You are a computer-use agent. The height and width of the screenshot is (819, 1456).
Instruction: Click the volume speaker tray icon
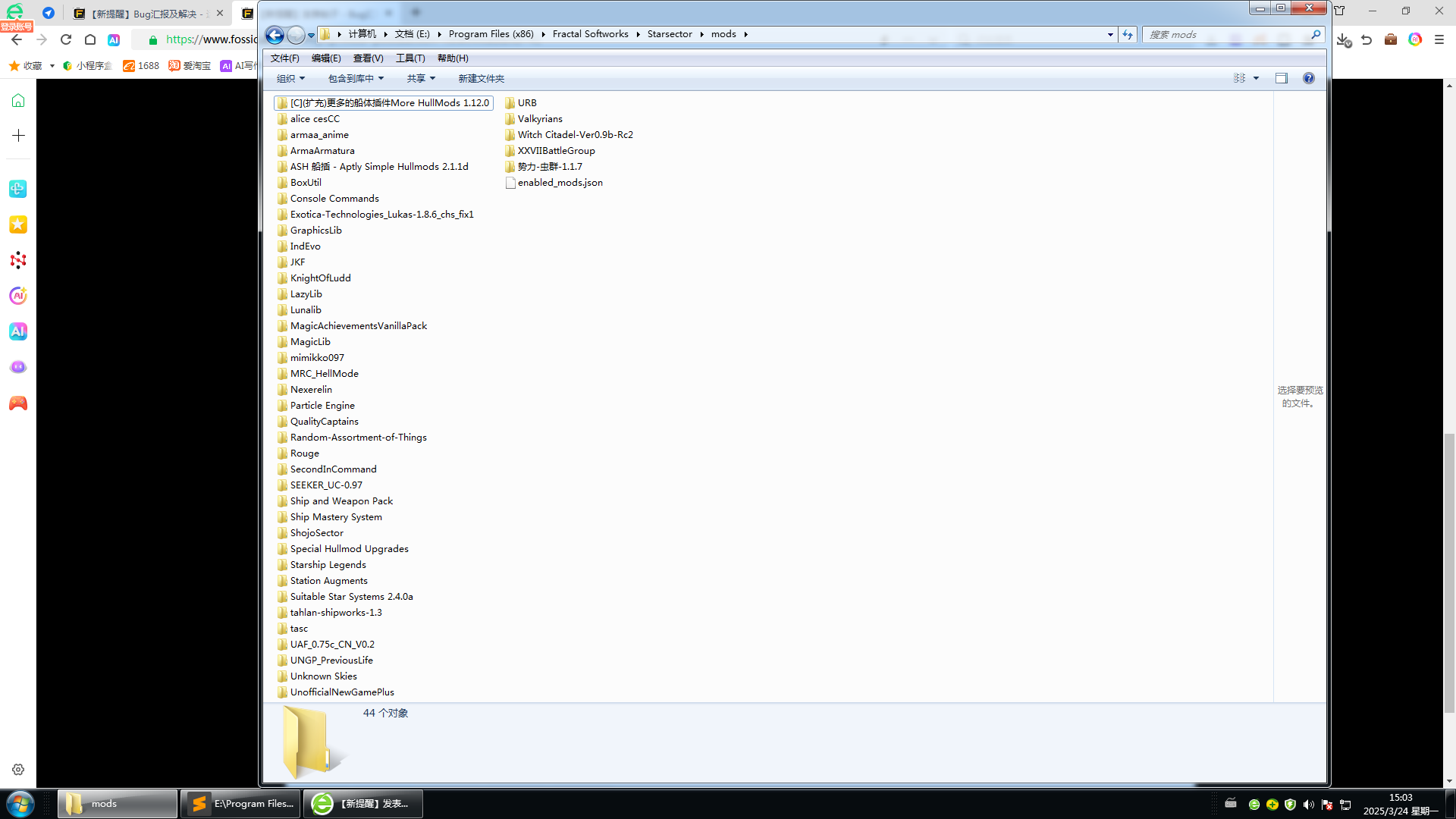coord(1308,805)
